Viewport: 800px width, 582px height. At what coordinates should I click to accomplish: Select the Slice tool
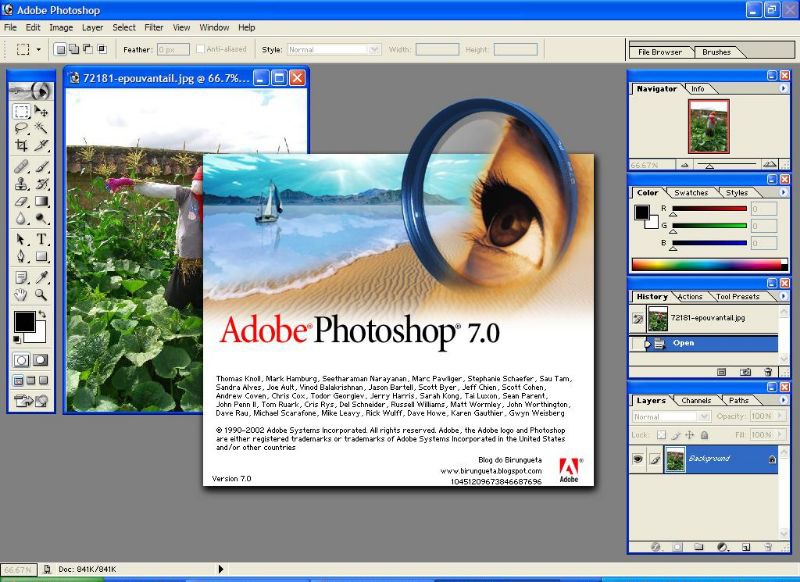pos(41,145)
